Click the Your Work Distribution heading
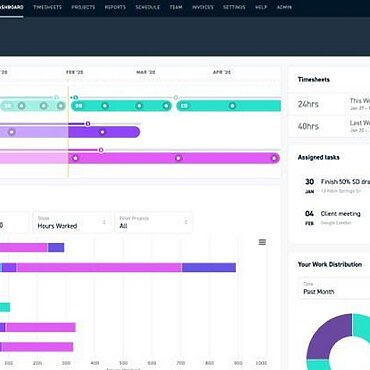The height and width of the screenshot is (370, 370). coord(330,264)
